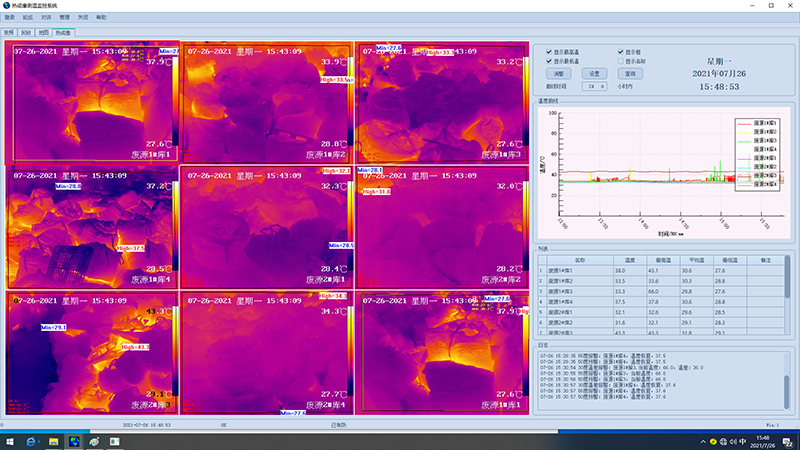Click the 查询 button
The image size is (800, 450).
(630, 73)
